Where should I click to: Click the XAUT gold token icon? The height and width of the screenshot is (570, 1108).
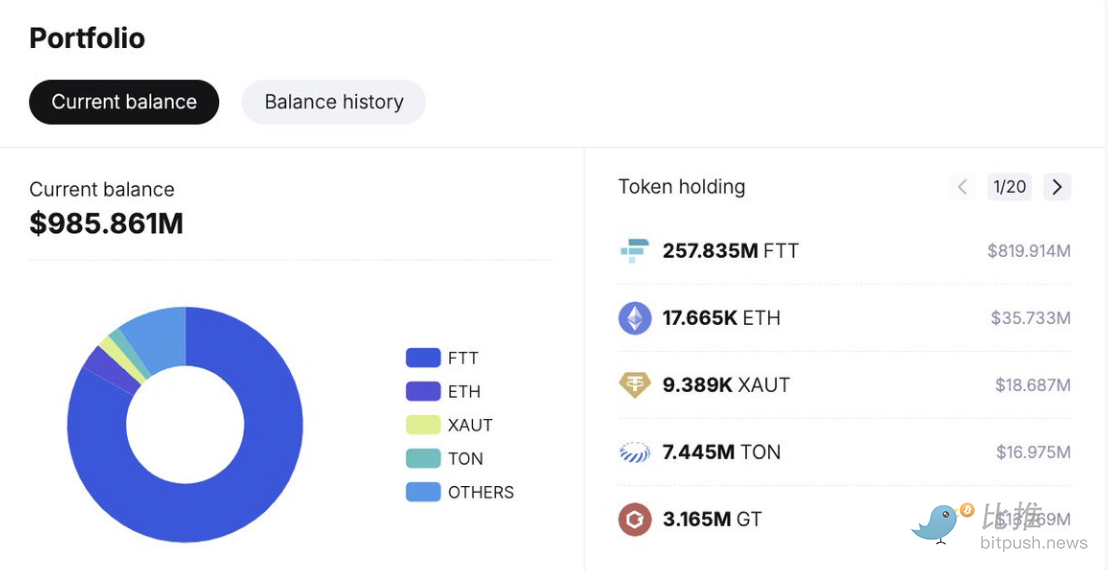point(634,385)
